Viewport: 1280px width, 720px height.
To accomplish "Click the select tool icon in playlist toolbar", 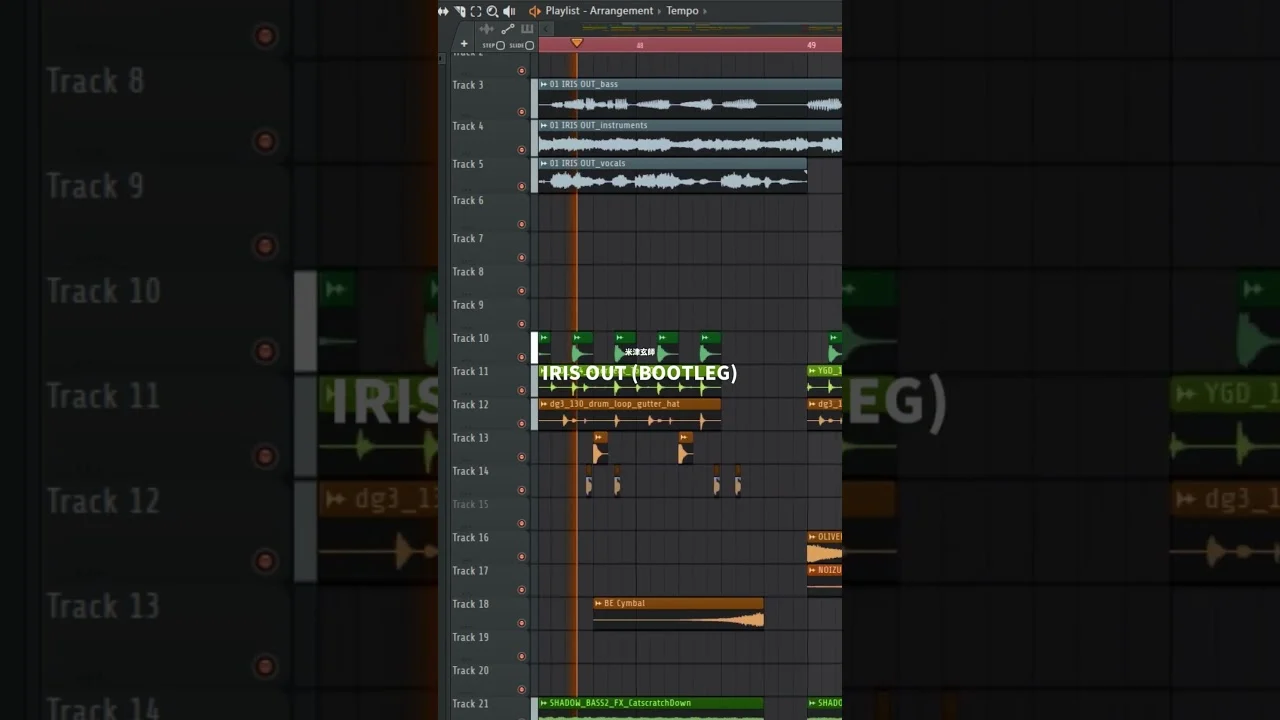I will click(x=460, y=11).
